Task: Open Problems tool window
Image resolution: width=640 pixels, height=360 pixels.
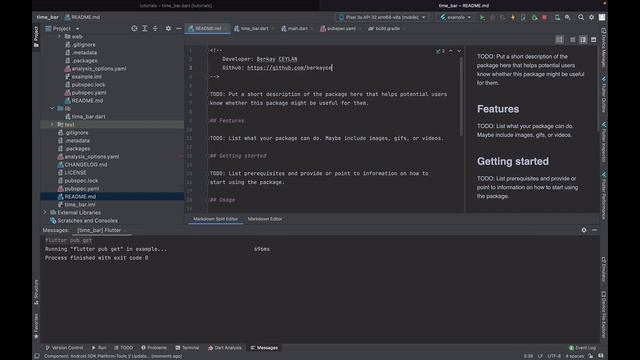Action: pos(154,348)
